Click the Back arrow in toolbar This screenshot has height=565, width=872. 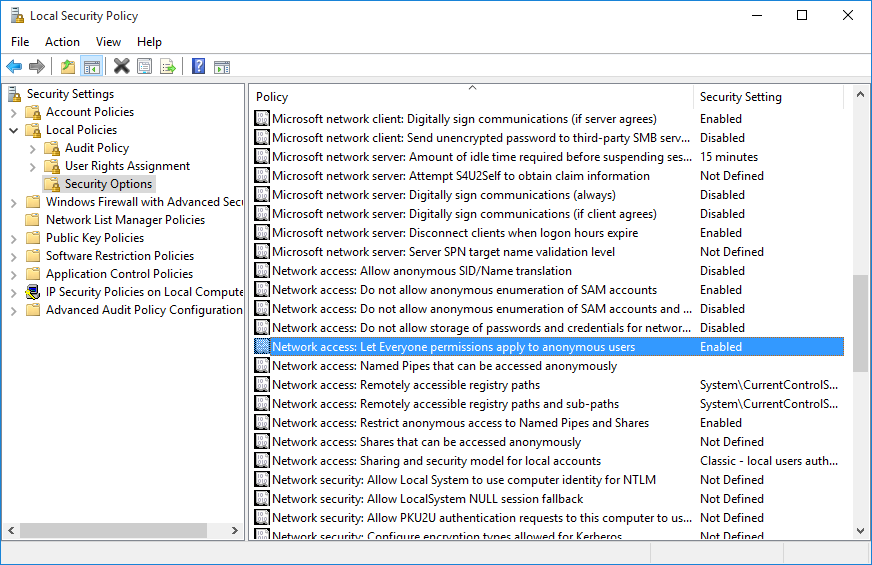pyautogui.click(x=14, y=67)
